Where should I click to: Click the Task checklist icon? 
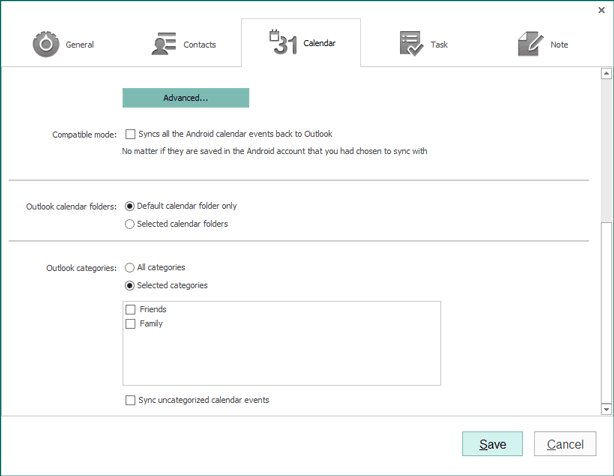tap(410, 44)
